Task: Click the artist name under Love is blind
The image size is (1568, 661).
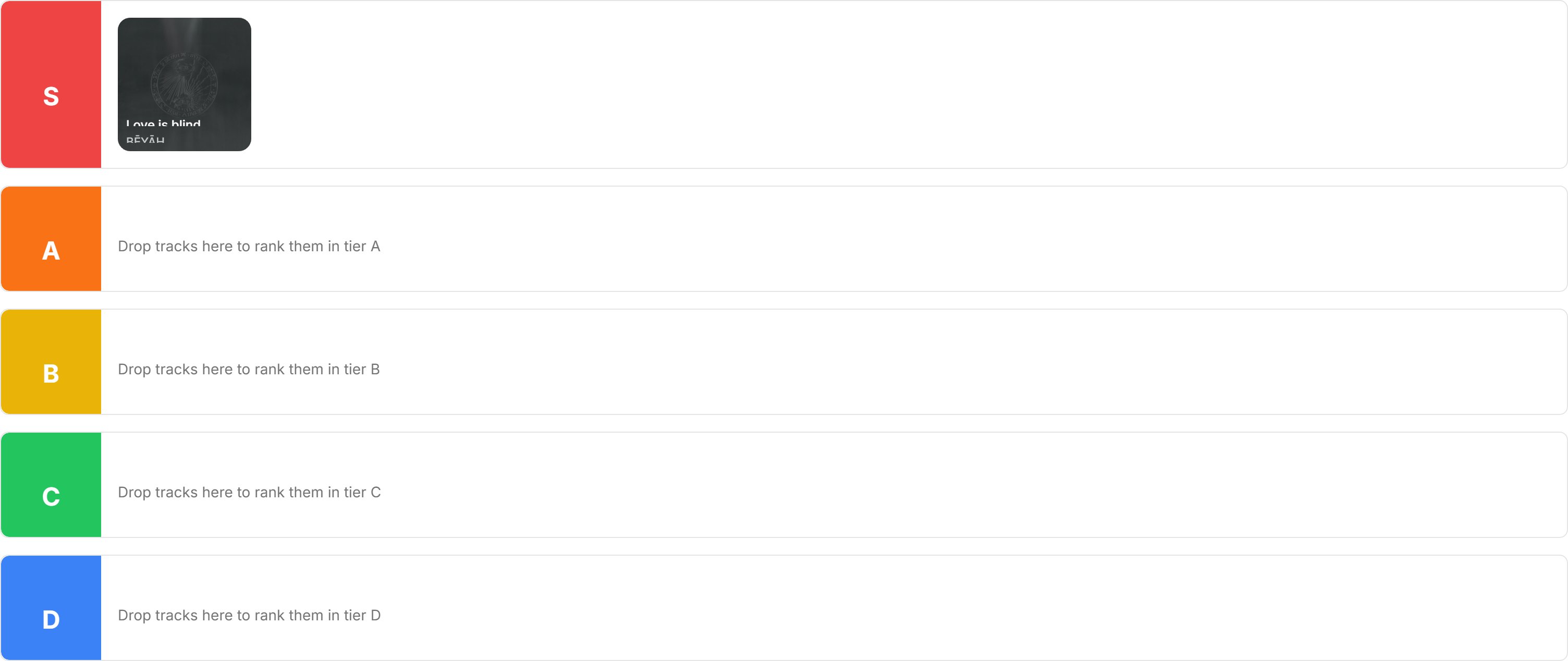Action: click(x=145, y=141)
